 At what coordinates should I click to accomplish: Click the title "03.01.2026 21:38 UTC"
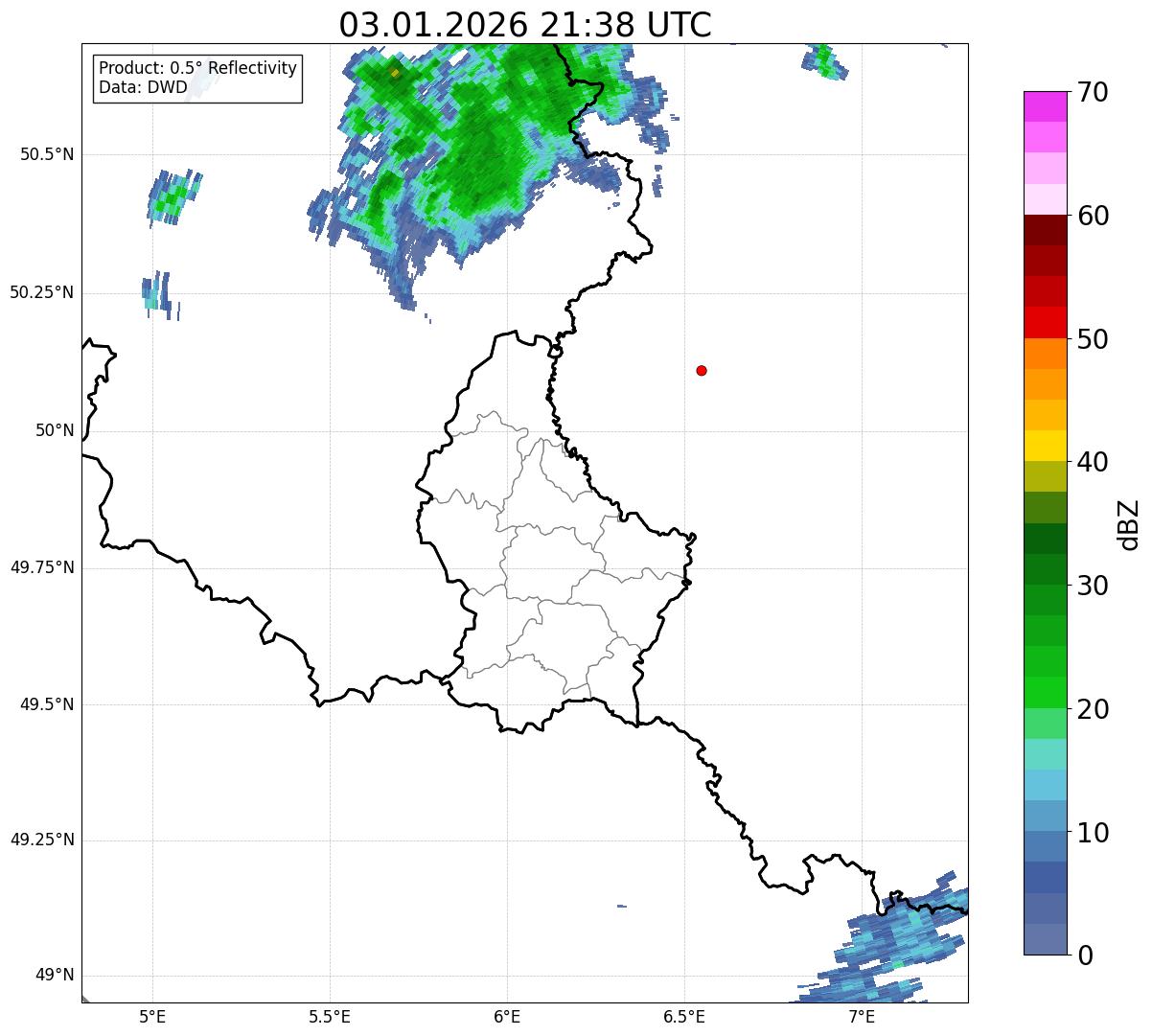[525, 24]
